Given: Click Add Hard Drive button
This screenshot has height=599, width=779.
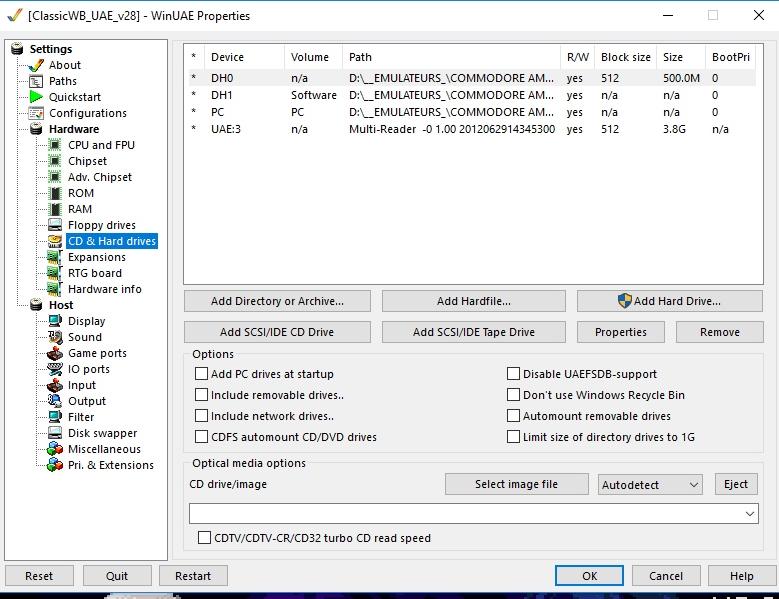Looking at the screenshot, I should tap(670, 301).
